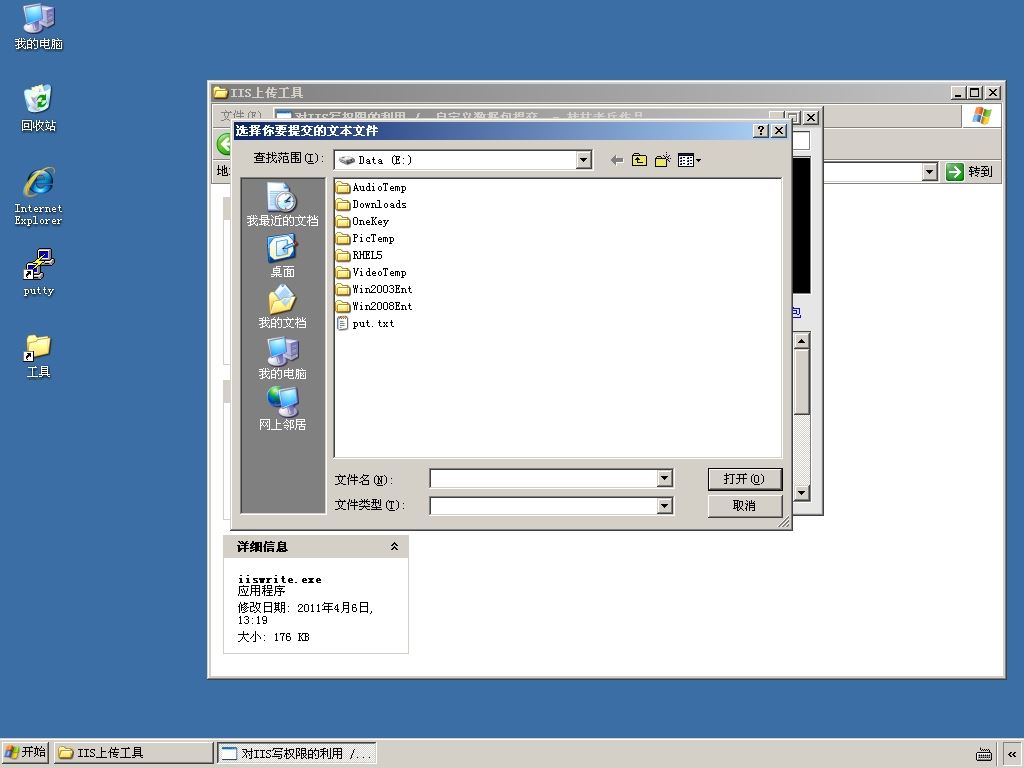1024x768 pixels.
Task: Collapse the 详细信息 details panel
Action: point(394,547)
